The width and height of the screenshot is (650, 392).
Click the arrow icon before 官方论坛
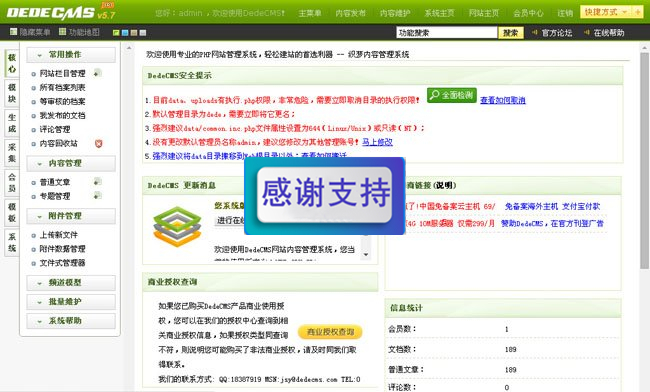point(535,32)
